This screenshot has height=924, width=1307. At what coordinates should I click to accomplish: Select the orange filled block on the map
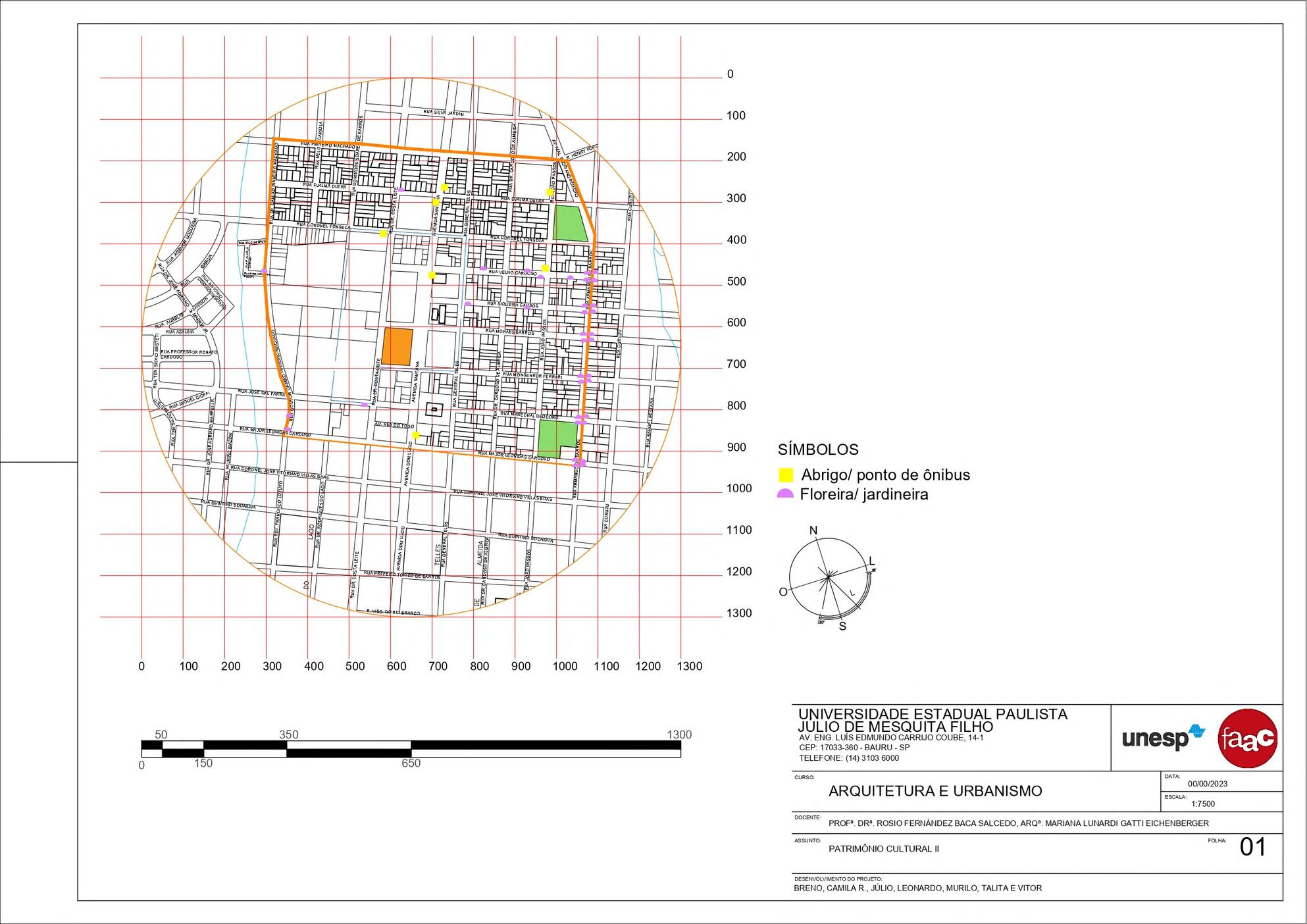pyautogui.click(x=398, y=346)
